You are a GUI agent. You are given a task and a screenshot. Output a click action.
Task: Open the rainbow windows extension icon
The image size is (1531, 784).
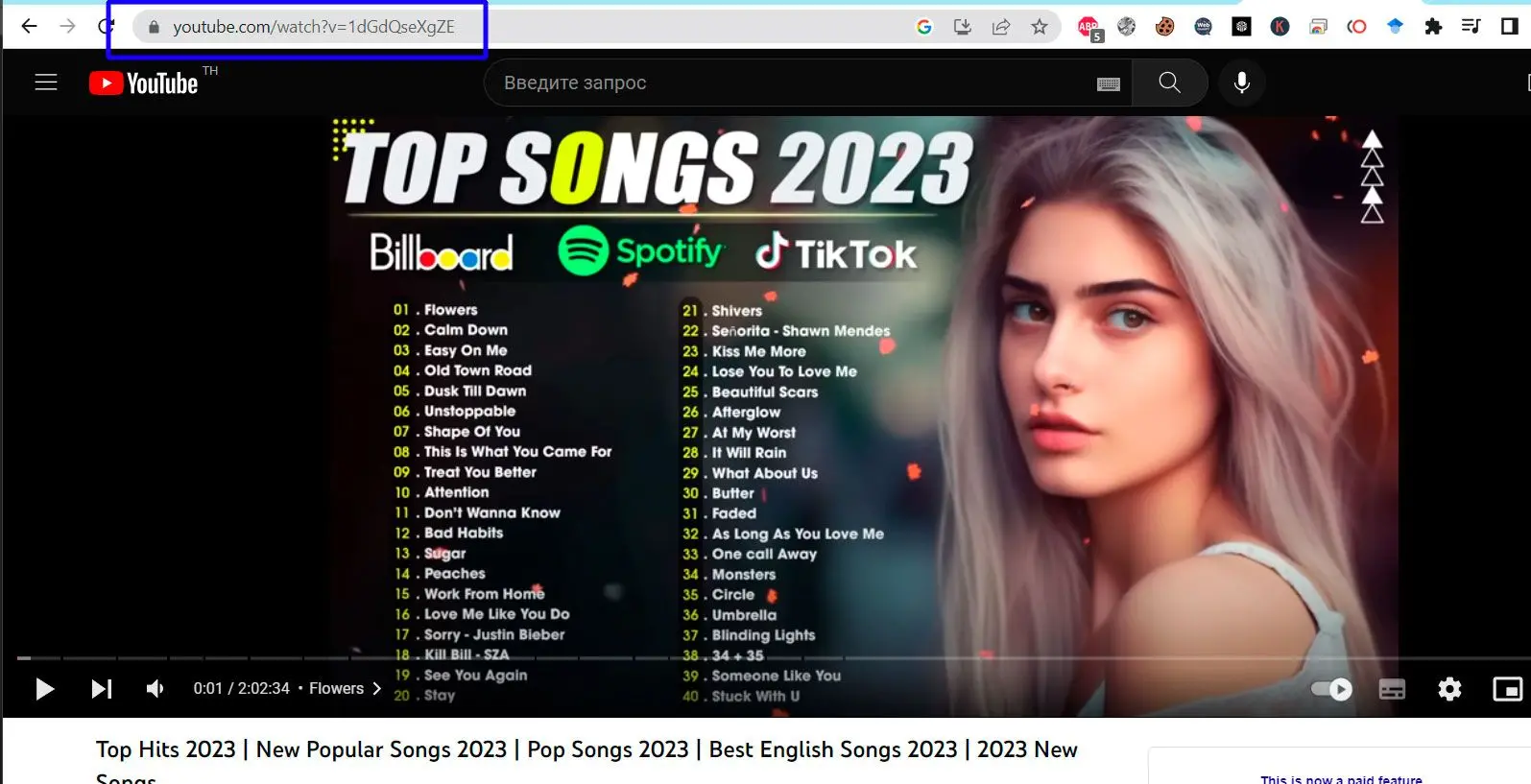point(1318,27)
